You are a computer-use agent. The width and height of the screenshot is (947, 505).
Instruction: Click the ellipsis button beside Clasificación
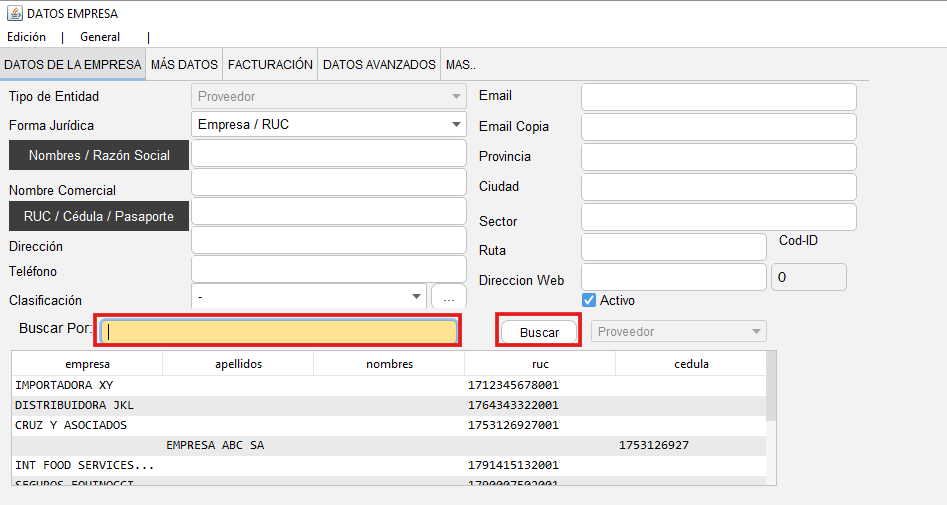coord(449,297)
